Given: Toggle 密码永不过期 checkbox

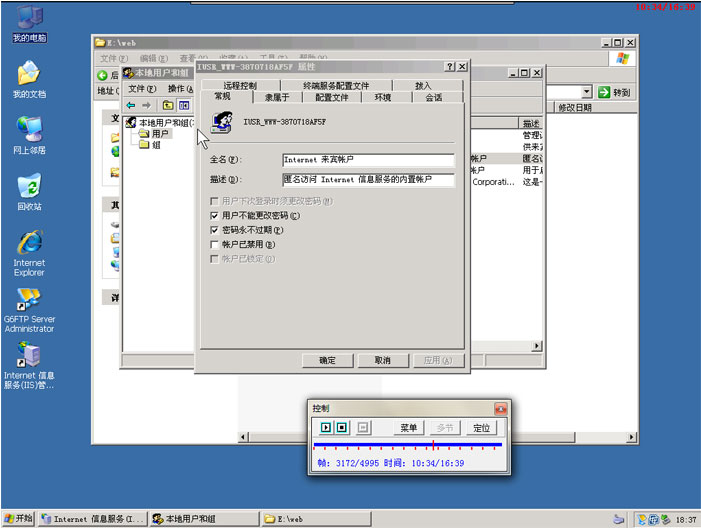Looking at the screenshot, I should [214, 230].
